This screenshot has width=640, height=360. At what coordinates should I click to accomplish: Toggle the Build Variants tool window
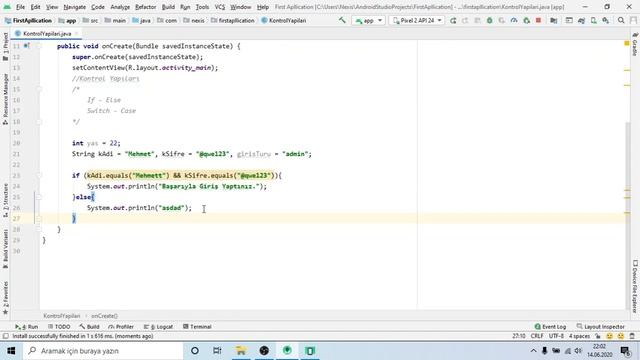(5, 249)
